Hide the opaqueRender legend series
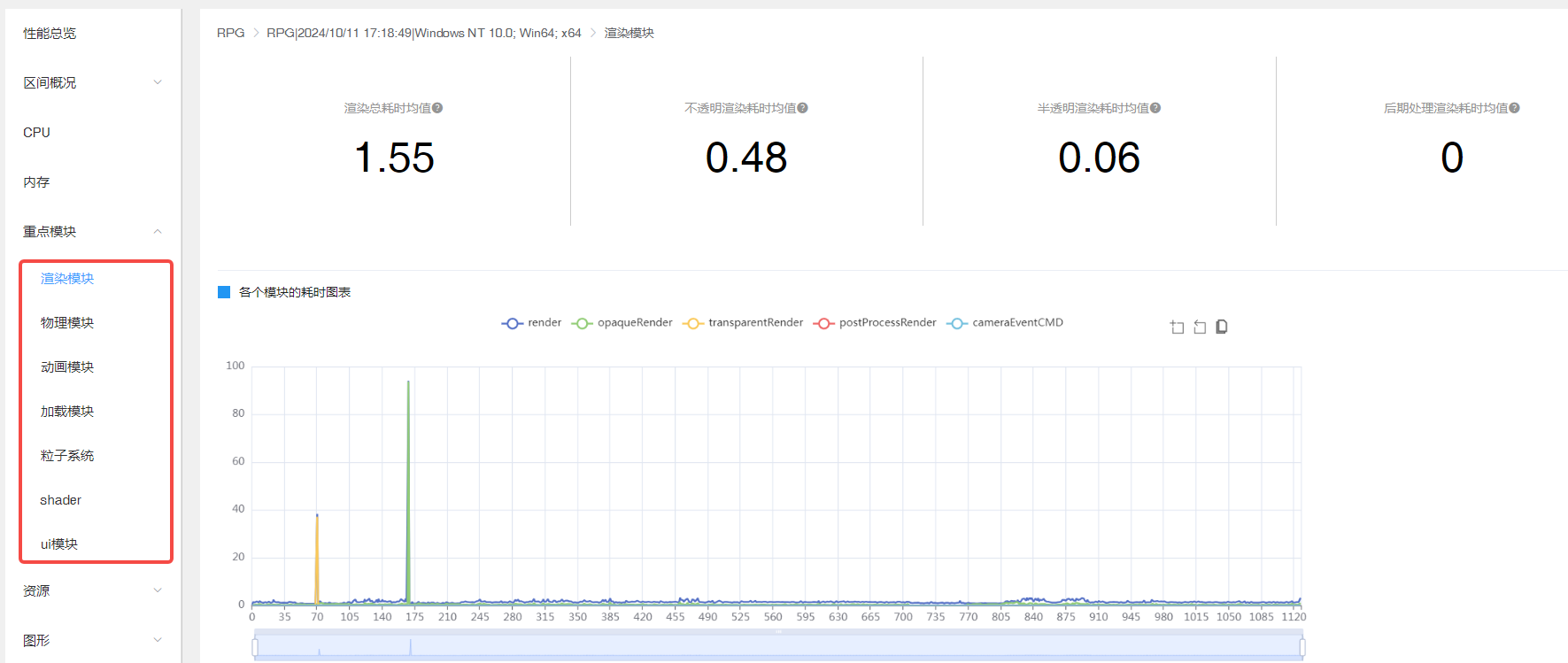Screen dimensions: 1568x663 click(622, 323)
